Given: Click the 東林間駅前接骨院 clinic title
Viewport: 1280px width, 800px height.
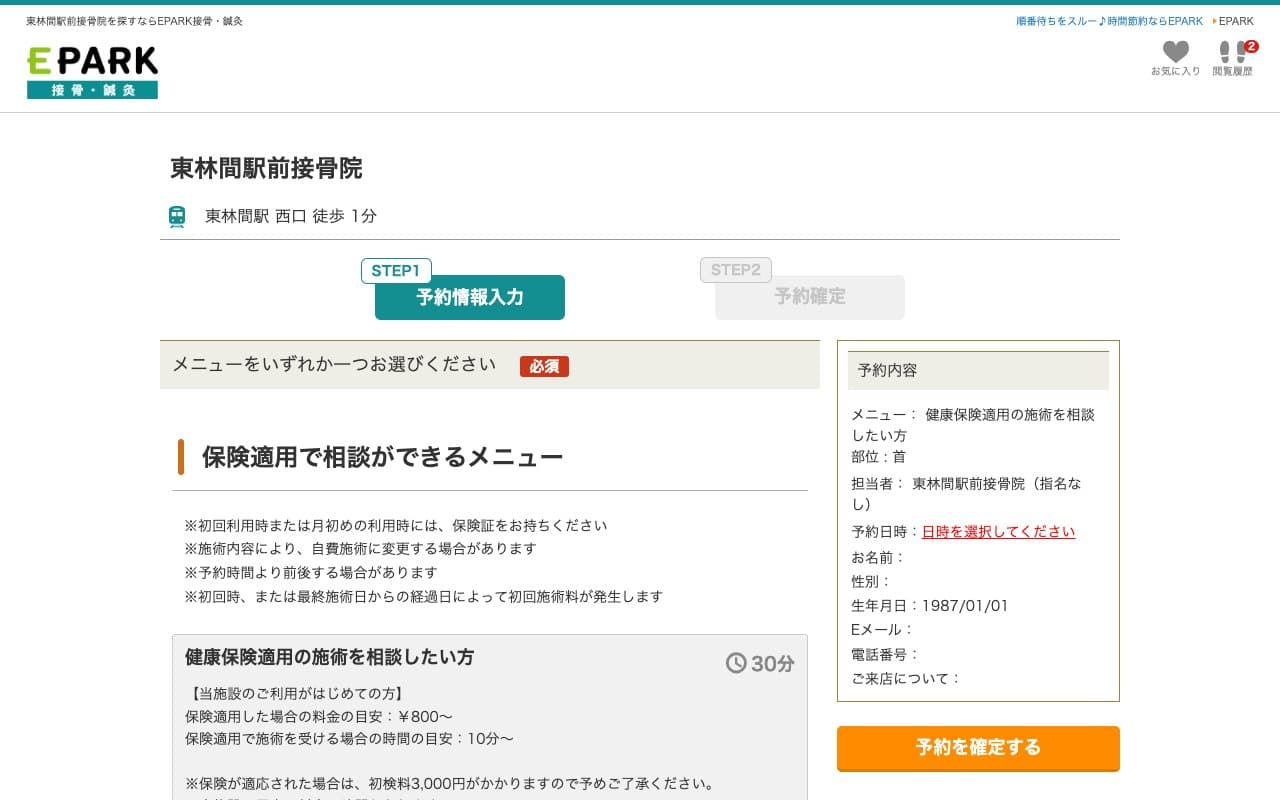Looking at the screenshot, I should point(266,168).
